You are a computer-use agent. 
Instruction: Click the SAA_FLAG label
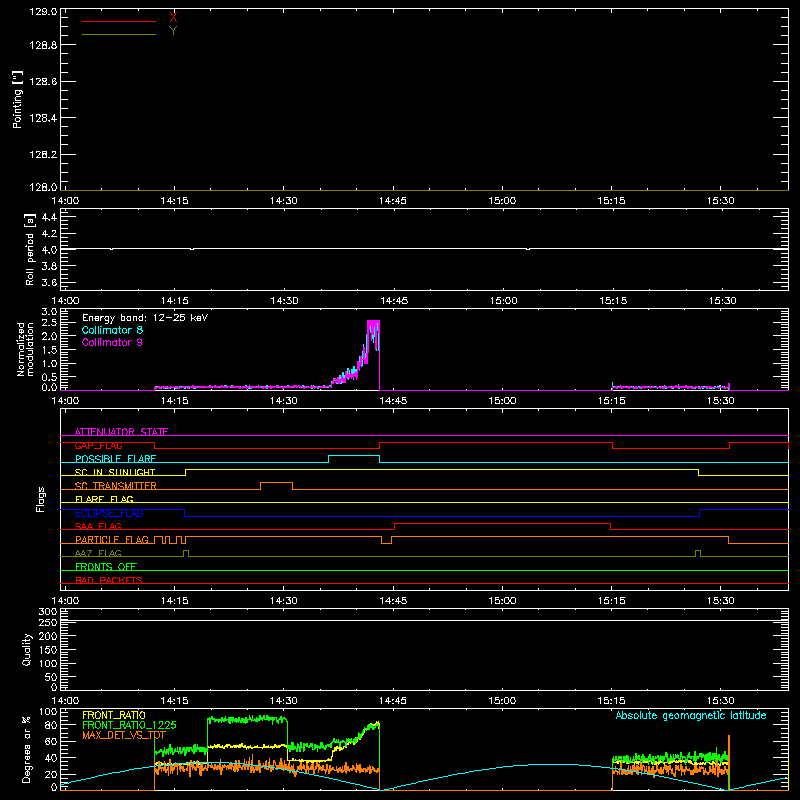(98, 526)
